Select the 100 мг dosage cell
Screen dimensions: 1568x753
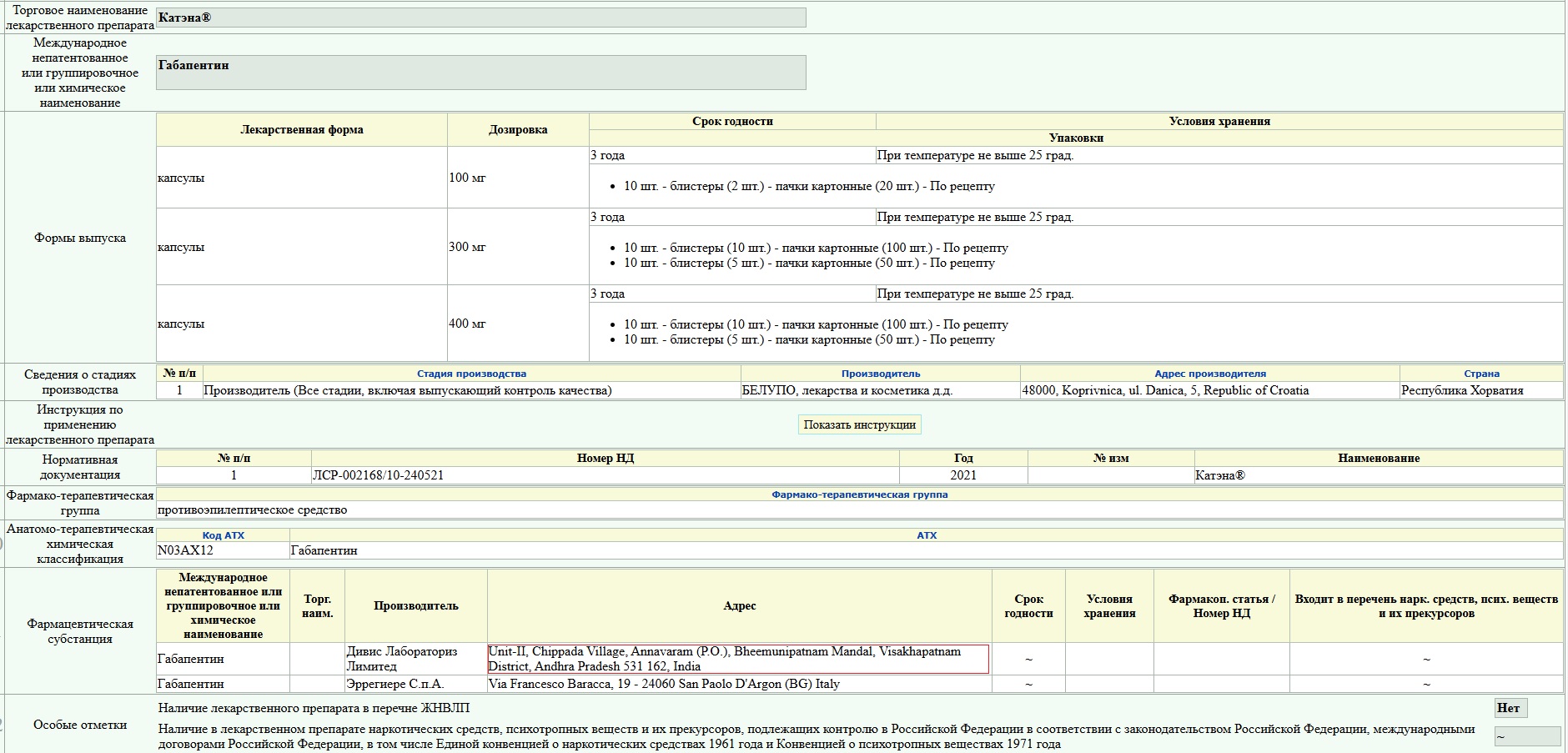click(518, 178)
